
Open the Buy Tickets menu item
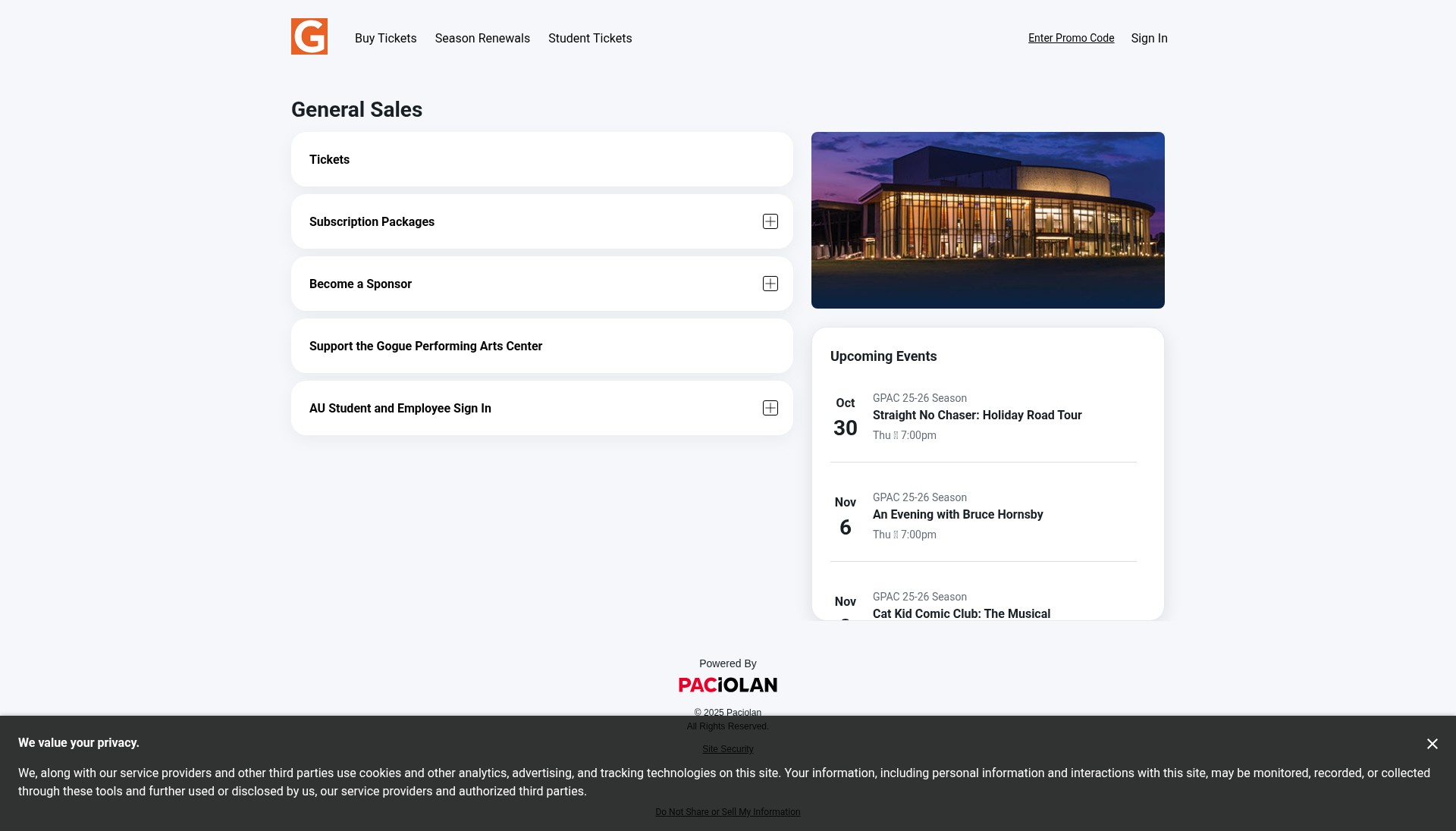385,38
